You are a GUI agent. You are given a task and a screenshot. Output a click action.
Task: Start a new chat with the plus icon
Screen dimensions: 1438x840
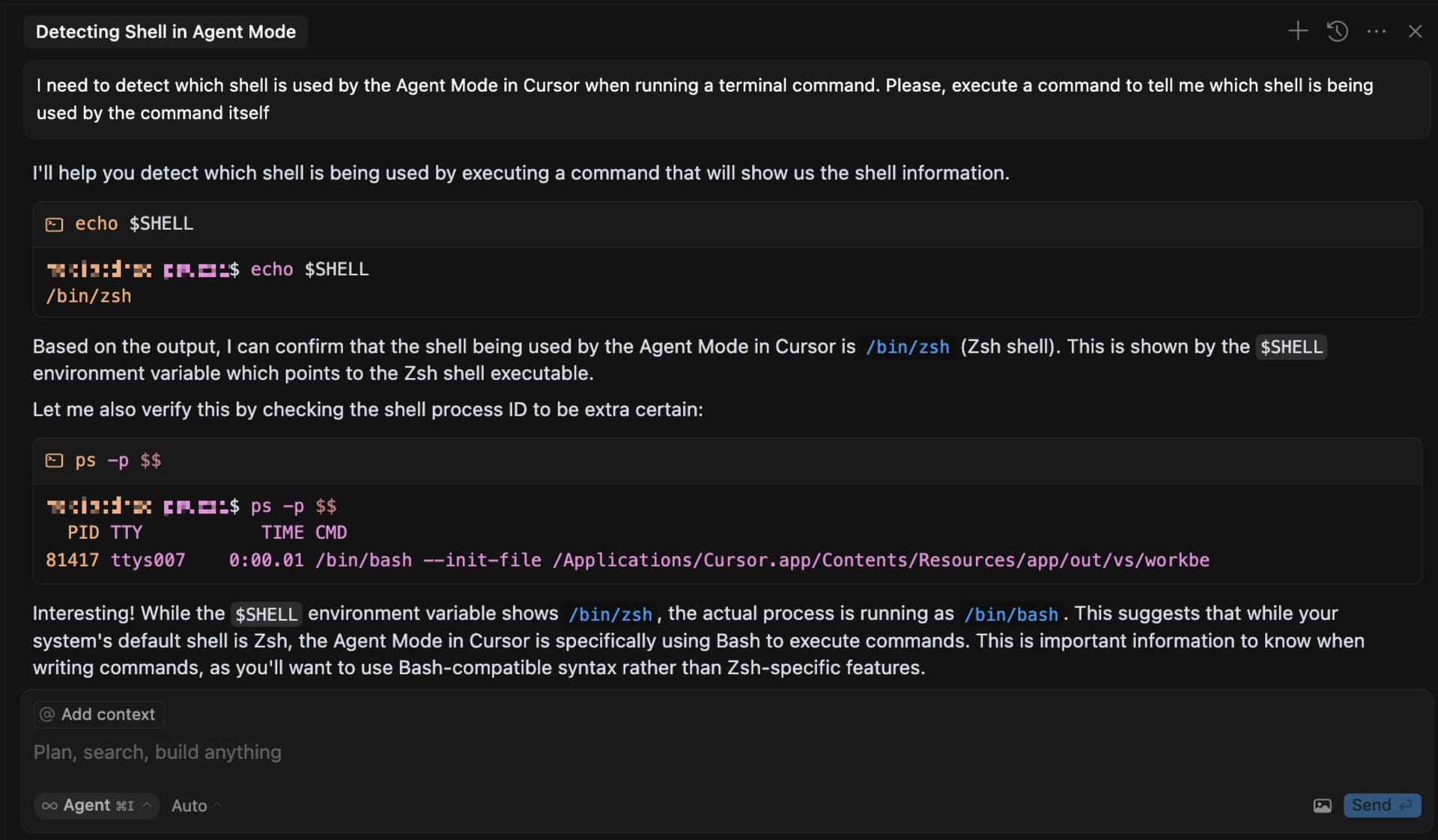(x=1298, y=31)
